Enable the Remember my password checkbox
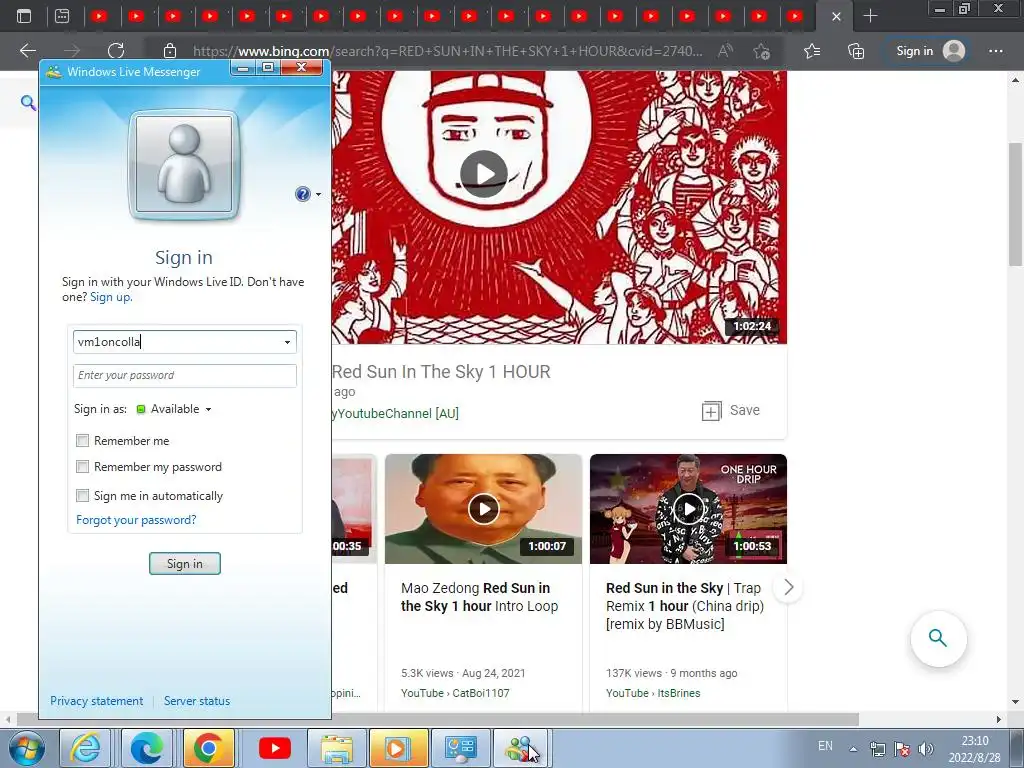The image size is (1024, 768). click(x=82, y=467)
